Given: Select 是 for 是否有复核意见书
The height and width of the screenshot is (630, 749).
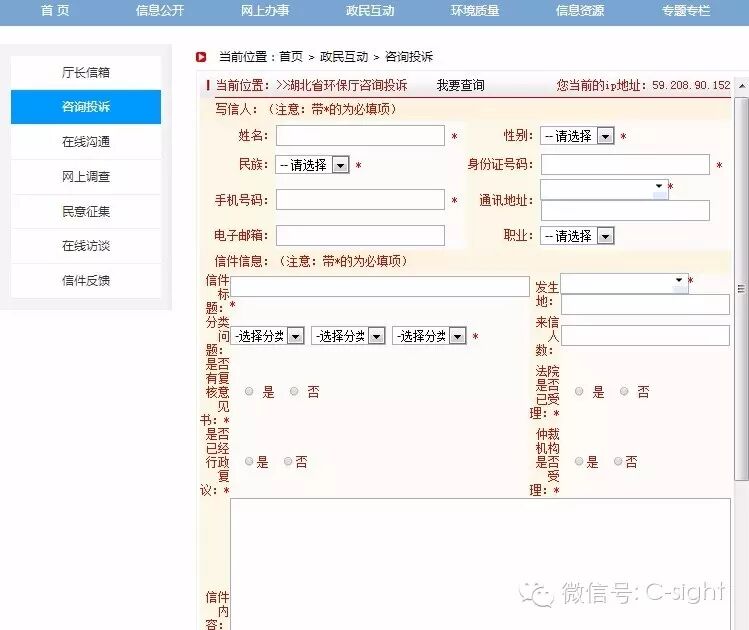Looking at the screenshot, I should (x=249, y=392).
